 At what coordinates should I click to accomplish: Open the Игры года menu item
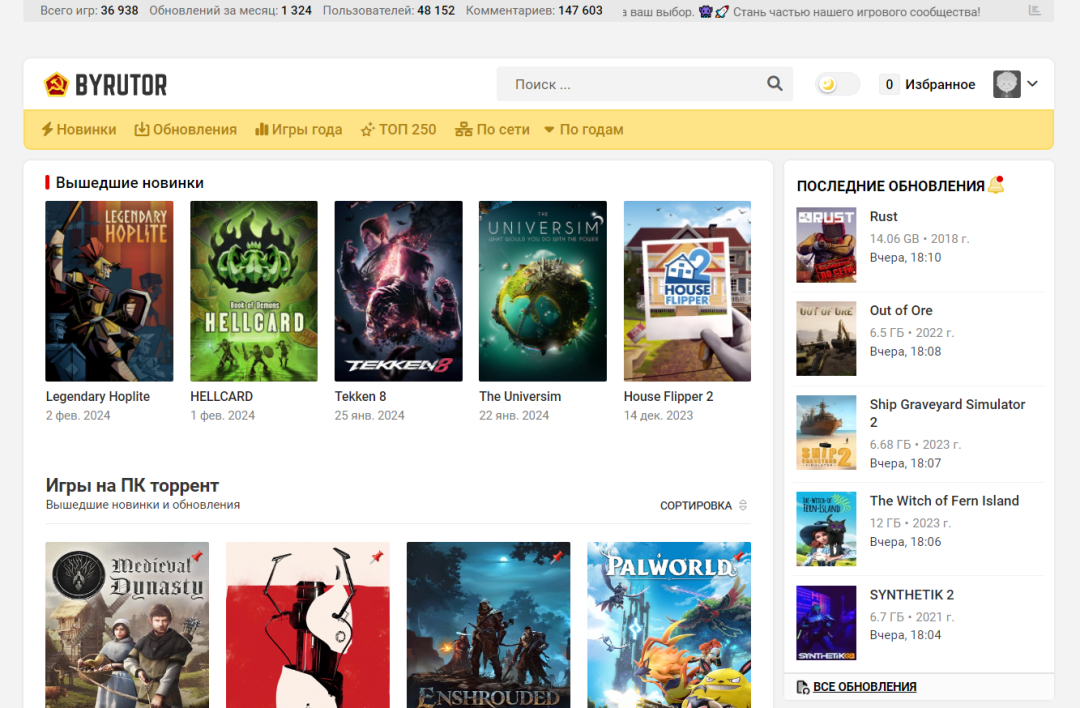(298, 129)
